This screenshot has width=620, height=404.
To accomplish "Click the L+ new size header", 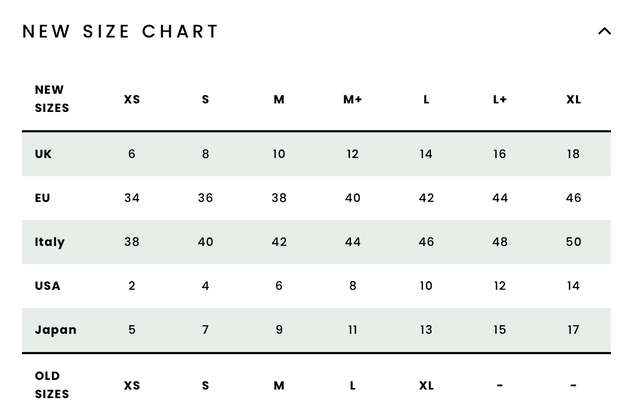I will (x=499, y=99).
